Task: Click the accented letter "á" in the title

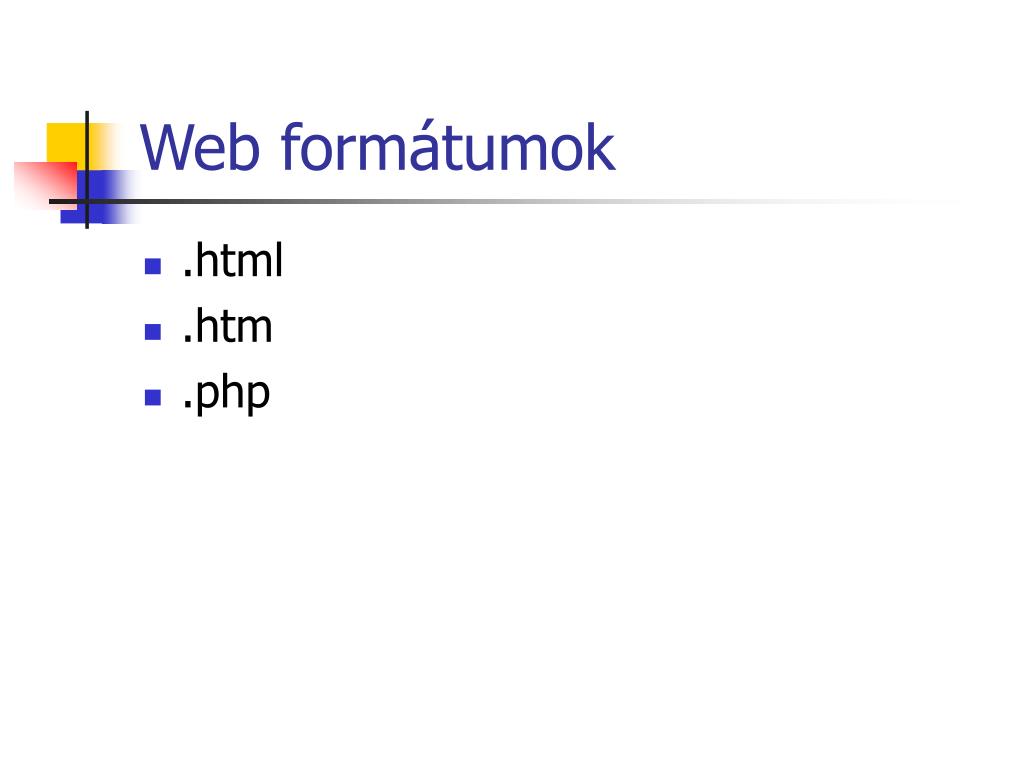Action: point(430,146)
